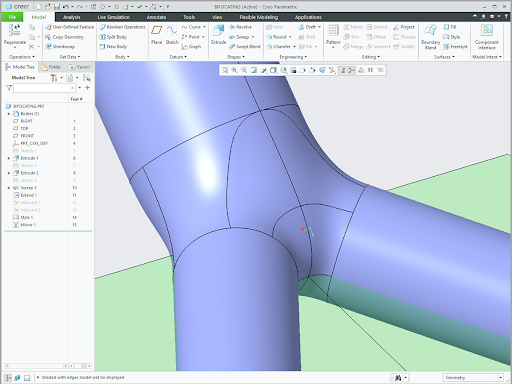Click the Pattern button
Viewport: 512px width, 384px height.
point(333,37)
